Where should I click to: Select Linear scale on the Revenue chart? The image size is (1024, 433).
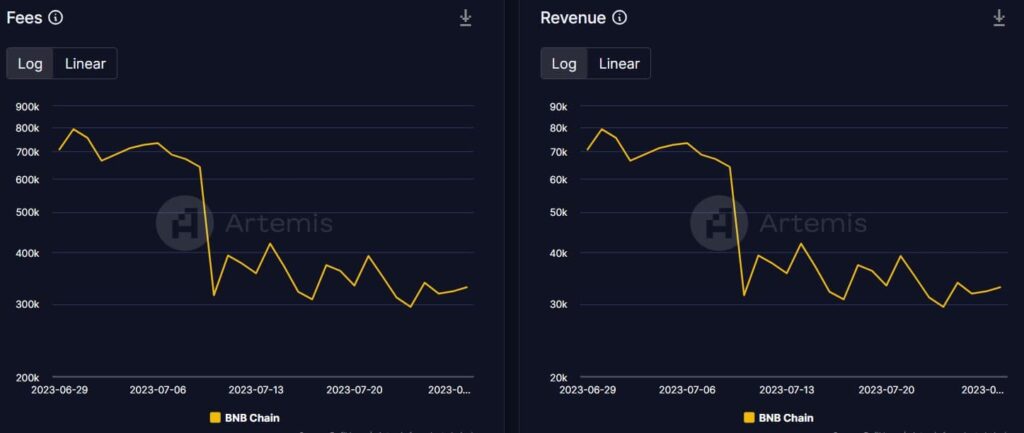pos(619,63)
